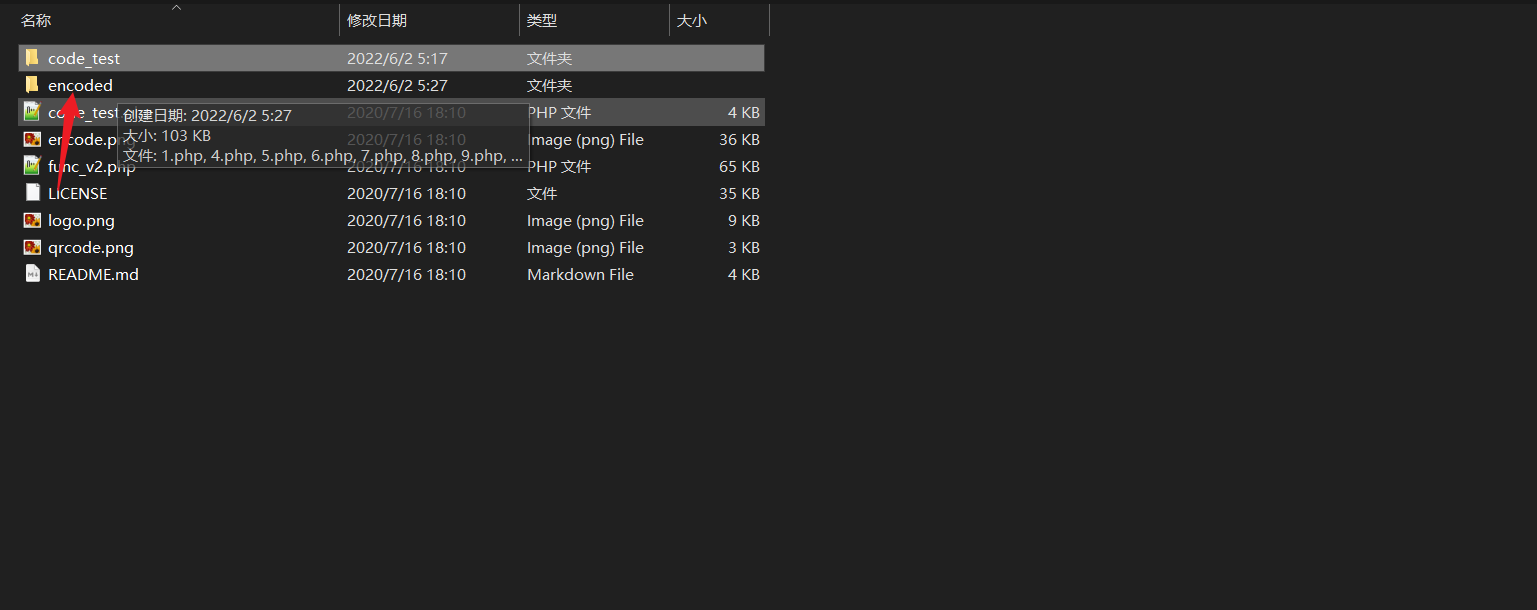This screenshot has width=1537, height=610.
Task: Select the logo.png file name
Action: pos(81,221)
